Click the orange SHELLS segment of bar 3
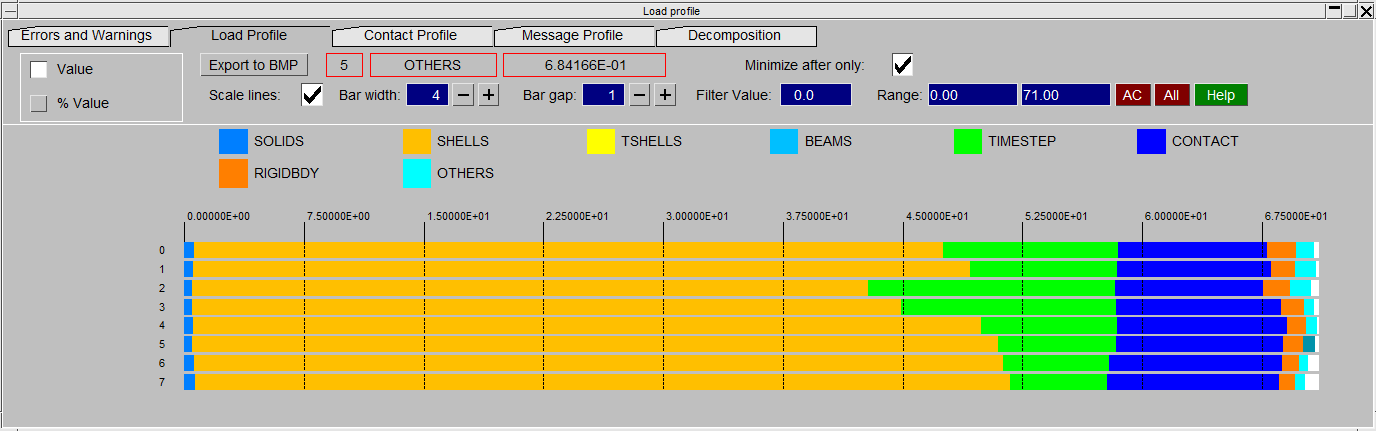The image size is (1376, 431). click(x=547, y=307)
